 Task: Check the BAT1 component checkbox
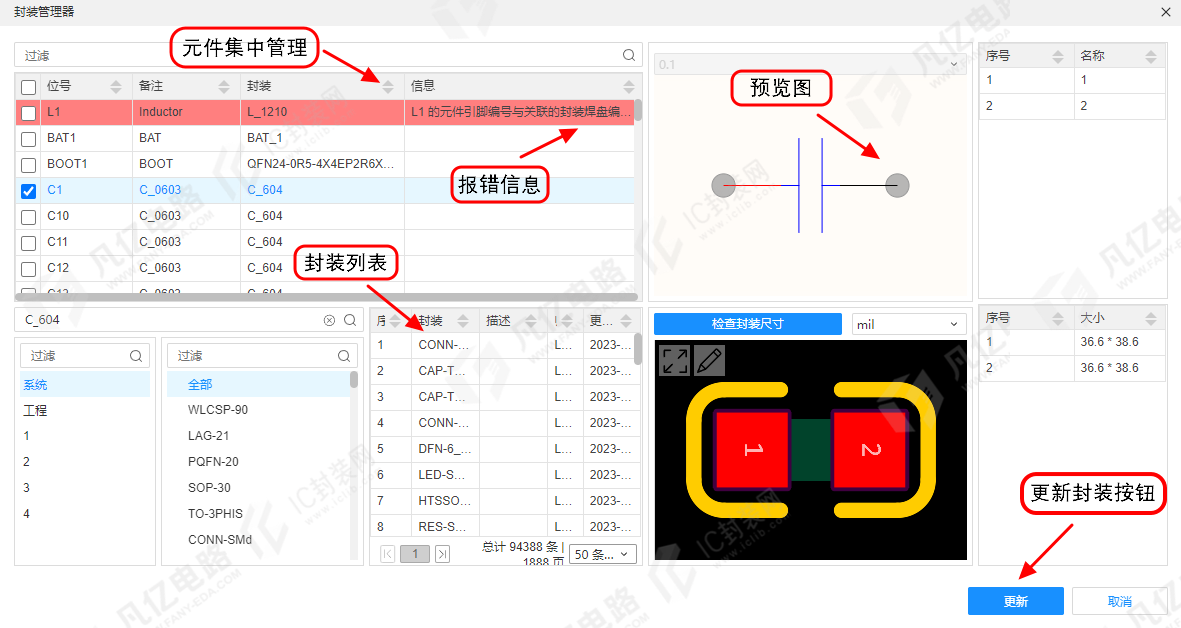tap(29, 139)
